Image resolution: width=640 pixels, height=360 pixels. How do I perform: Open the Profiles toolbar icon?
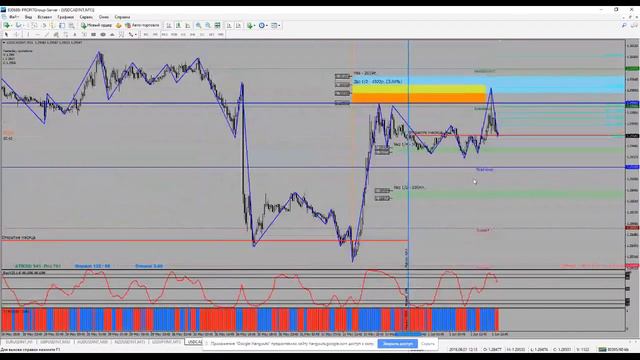(18, 25)
